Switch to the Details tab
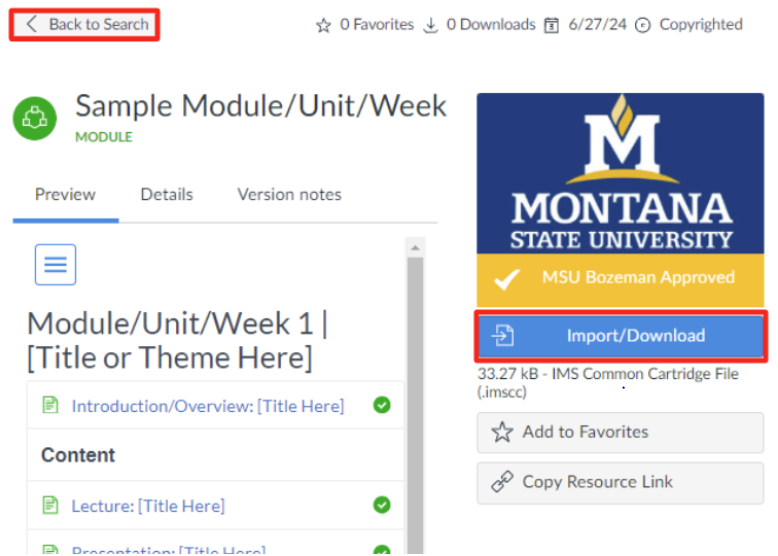Image resolution: width=778 pixels, height=556 pixels. pyautogui.click(x=166, y=194)
